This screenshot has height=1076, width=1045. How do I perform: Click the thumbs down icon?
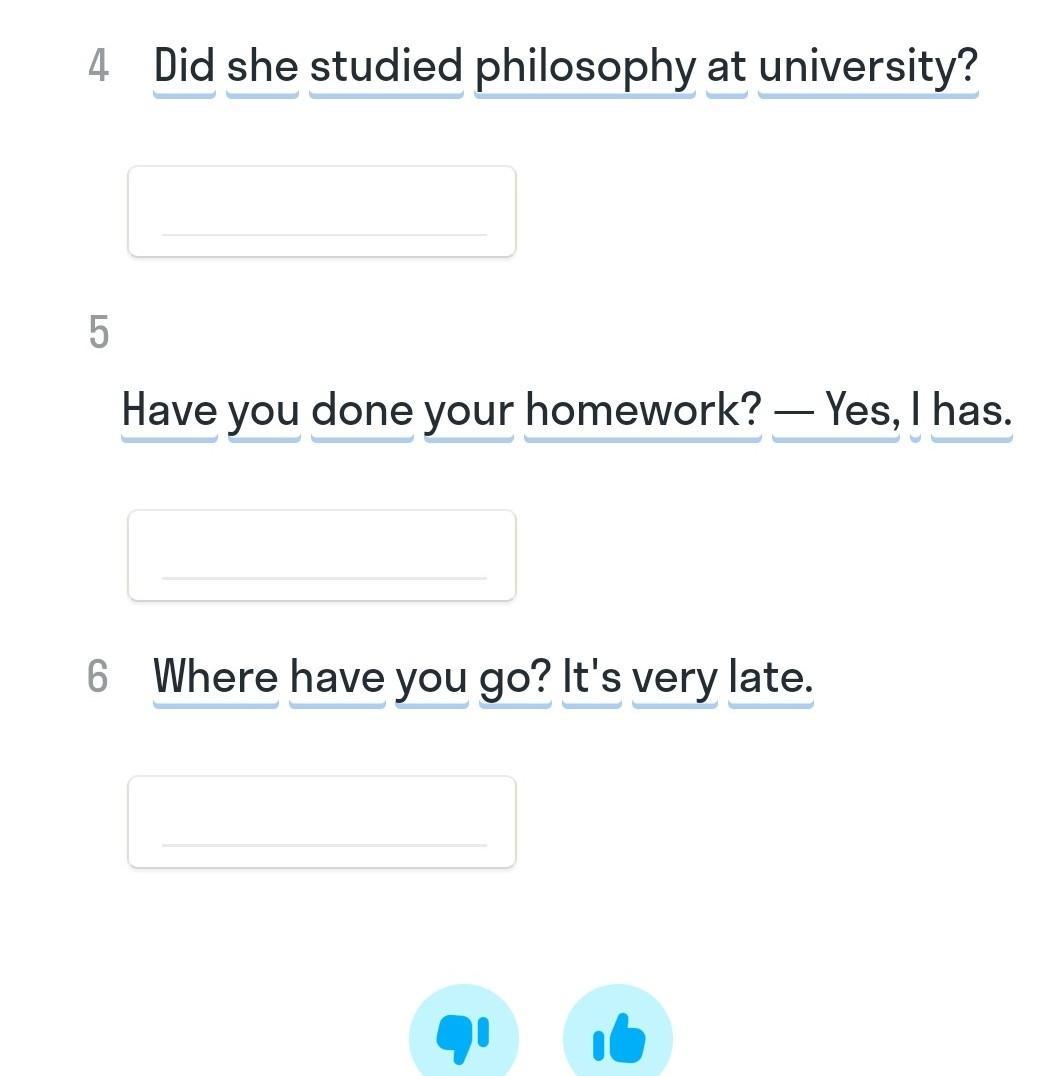[463, 1036]
